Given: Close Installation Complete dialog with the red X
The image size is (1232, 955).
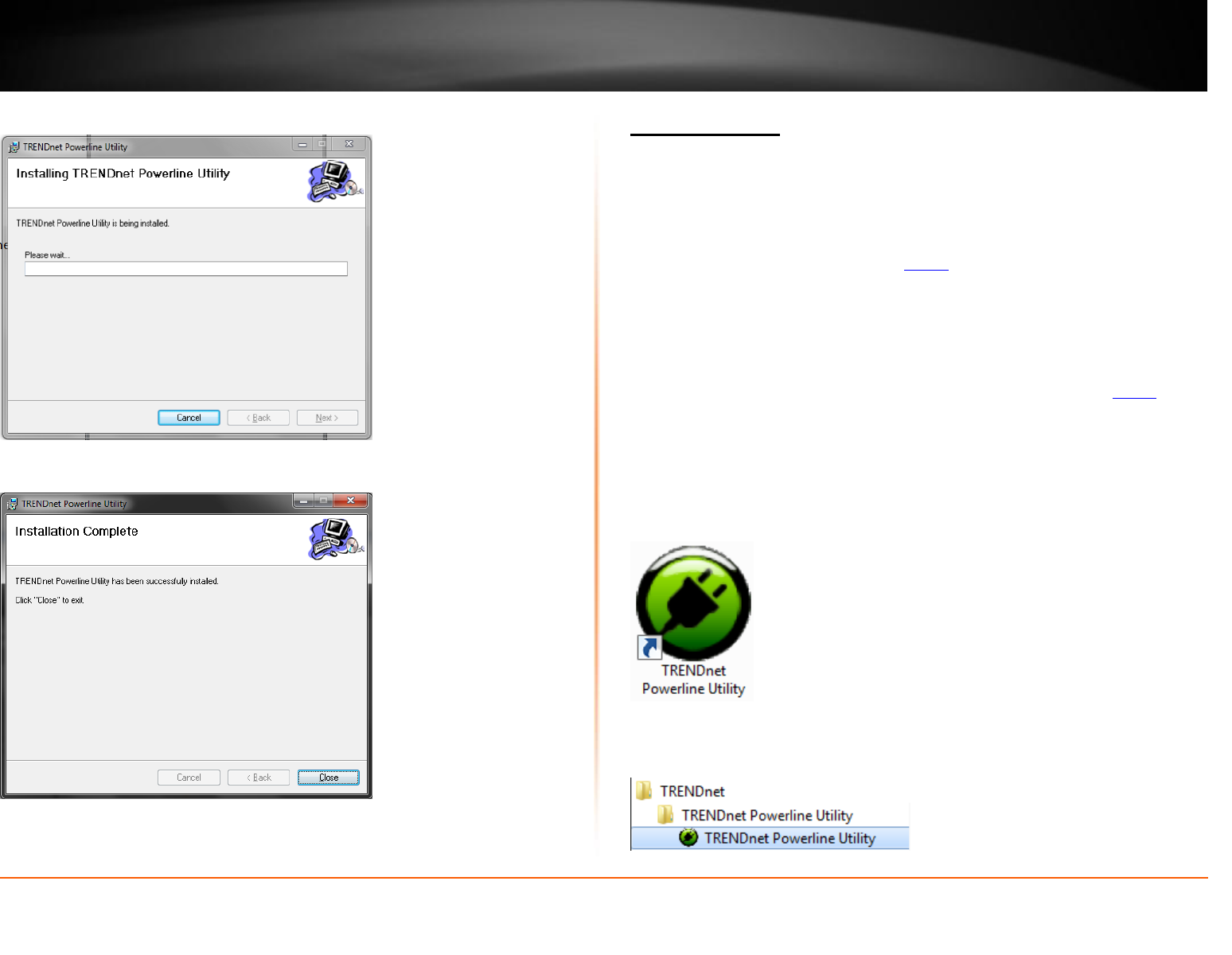Looking at the screenshot, I should click(350, 501).
